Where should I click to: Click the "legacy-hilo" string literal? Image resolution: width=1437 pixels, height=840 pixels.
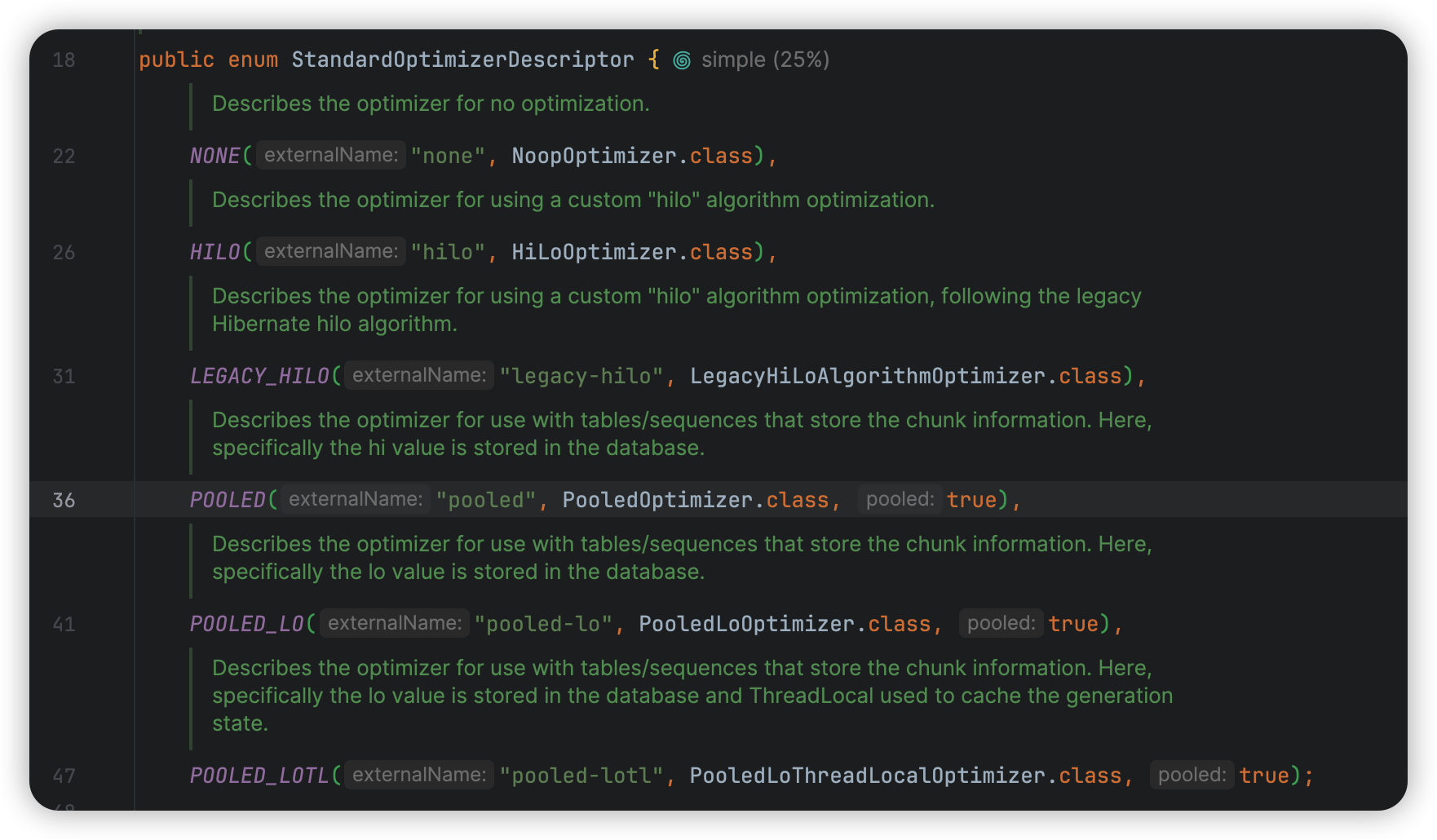(581, 376)
